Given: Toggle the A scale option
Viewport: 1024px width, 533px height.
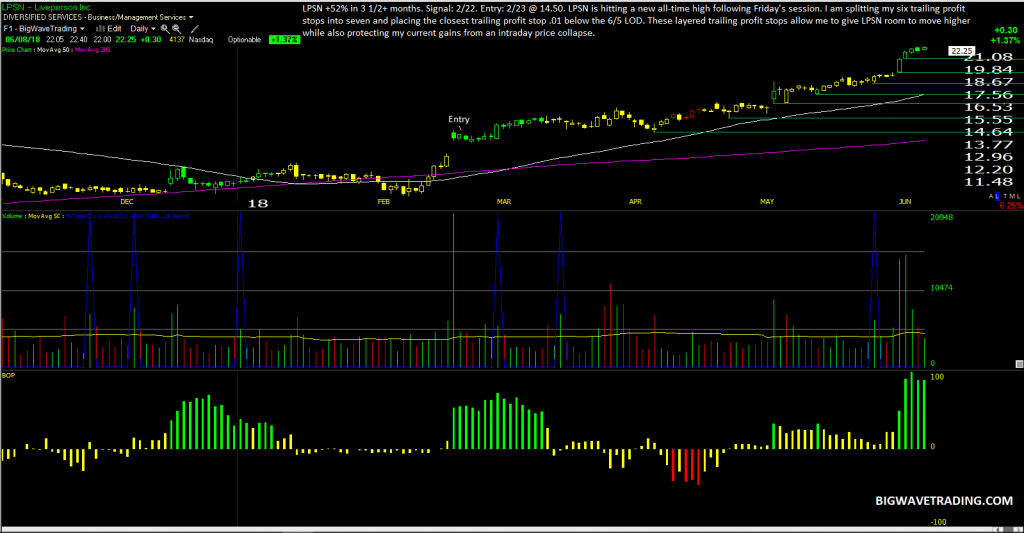Looking at the screenshot, I should pyautogui.click(x=991, y=196).
